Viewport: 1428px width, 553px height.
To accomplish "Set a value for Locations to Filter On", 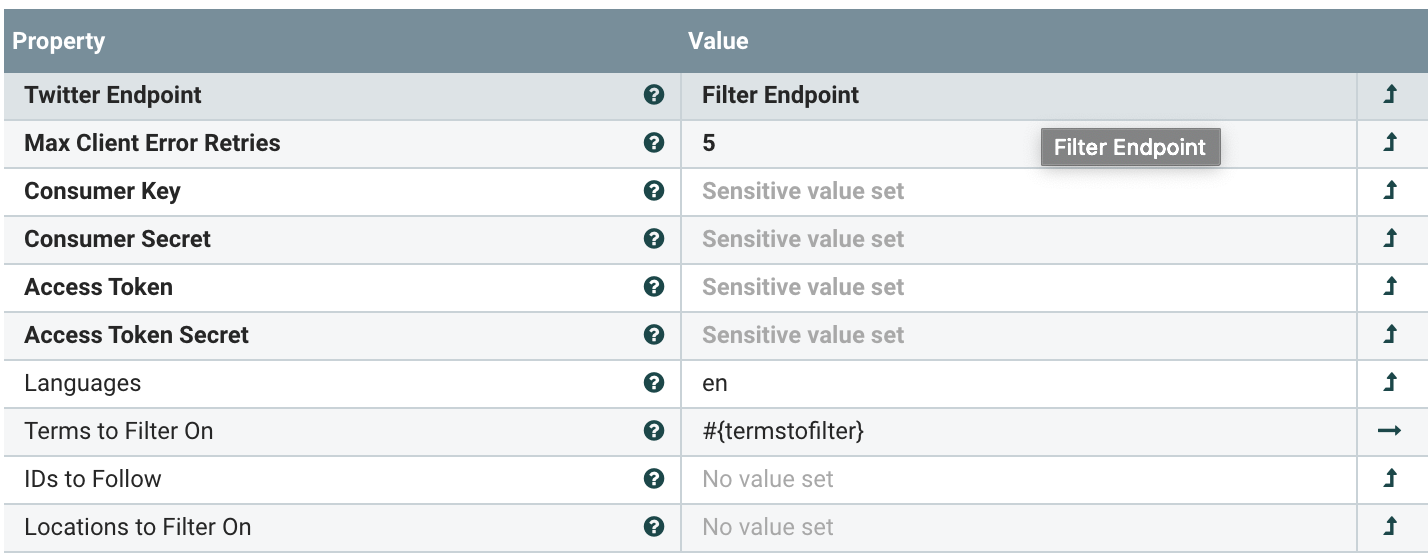I will tap(768, 527).
